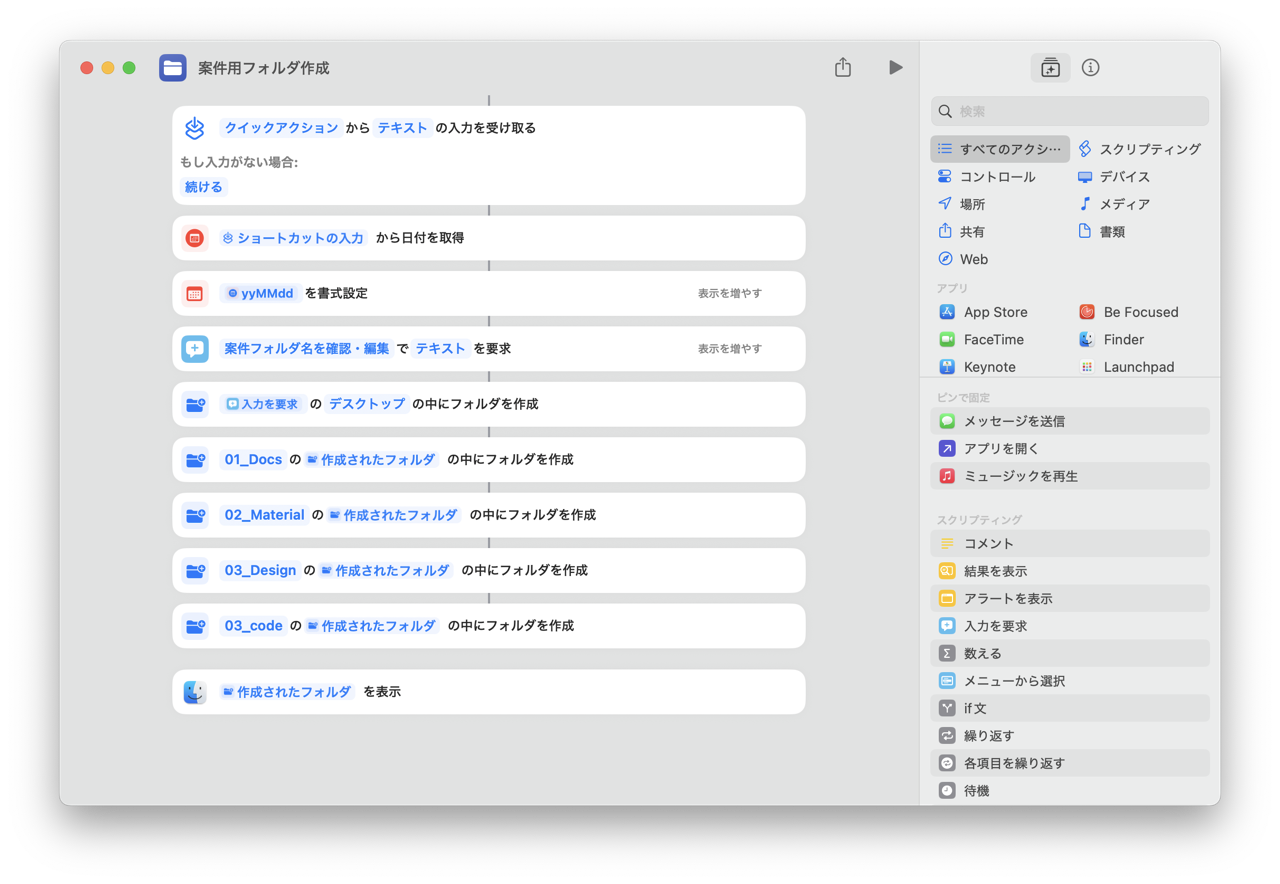Open the 場所 category
The height and width of the screenshot is (884, 1280).
pos(961,204)
